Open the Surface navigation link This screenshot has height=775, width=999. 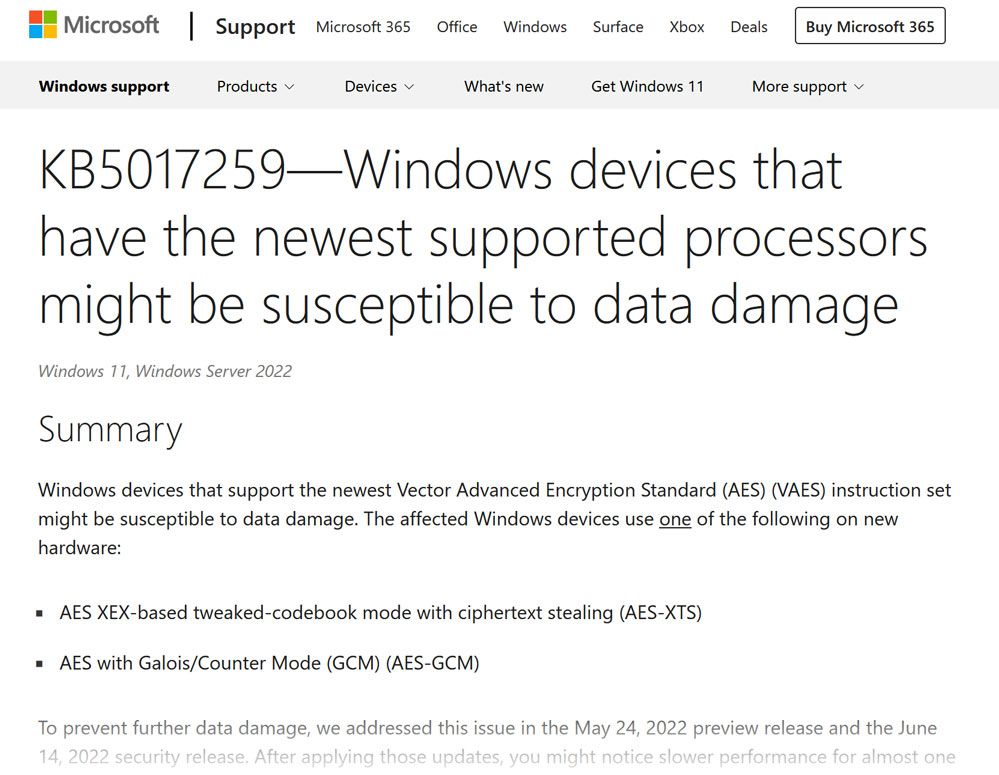click(618, 27)
